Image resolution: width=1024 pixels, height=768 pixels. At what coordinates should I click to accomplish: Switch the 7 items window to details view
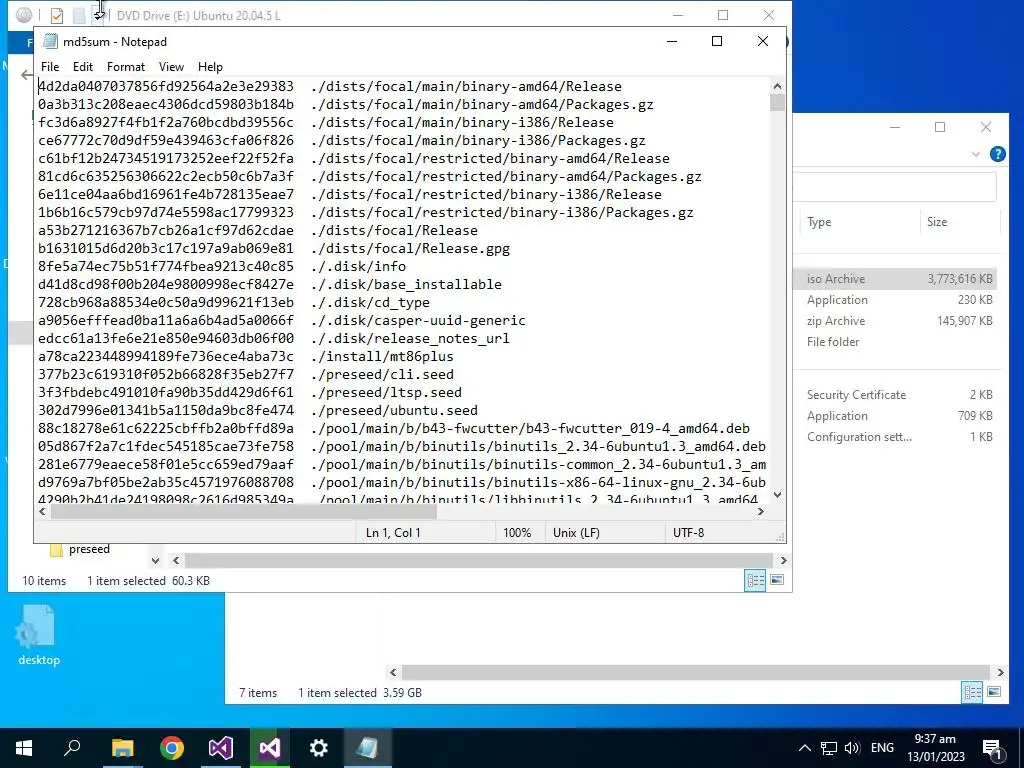coord(972,692)
